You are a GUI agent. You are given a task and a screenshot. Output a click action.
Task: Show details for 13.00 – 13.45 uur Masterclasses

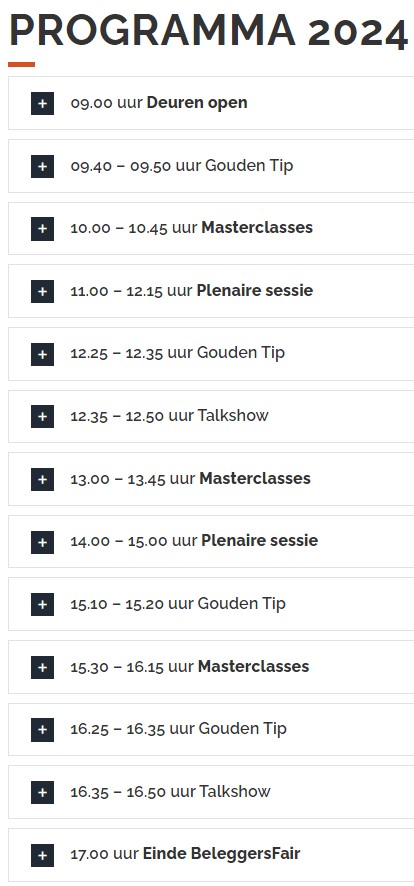point(211,479)
